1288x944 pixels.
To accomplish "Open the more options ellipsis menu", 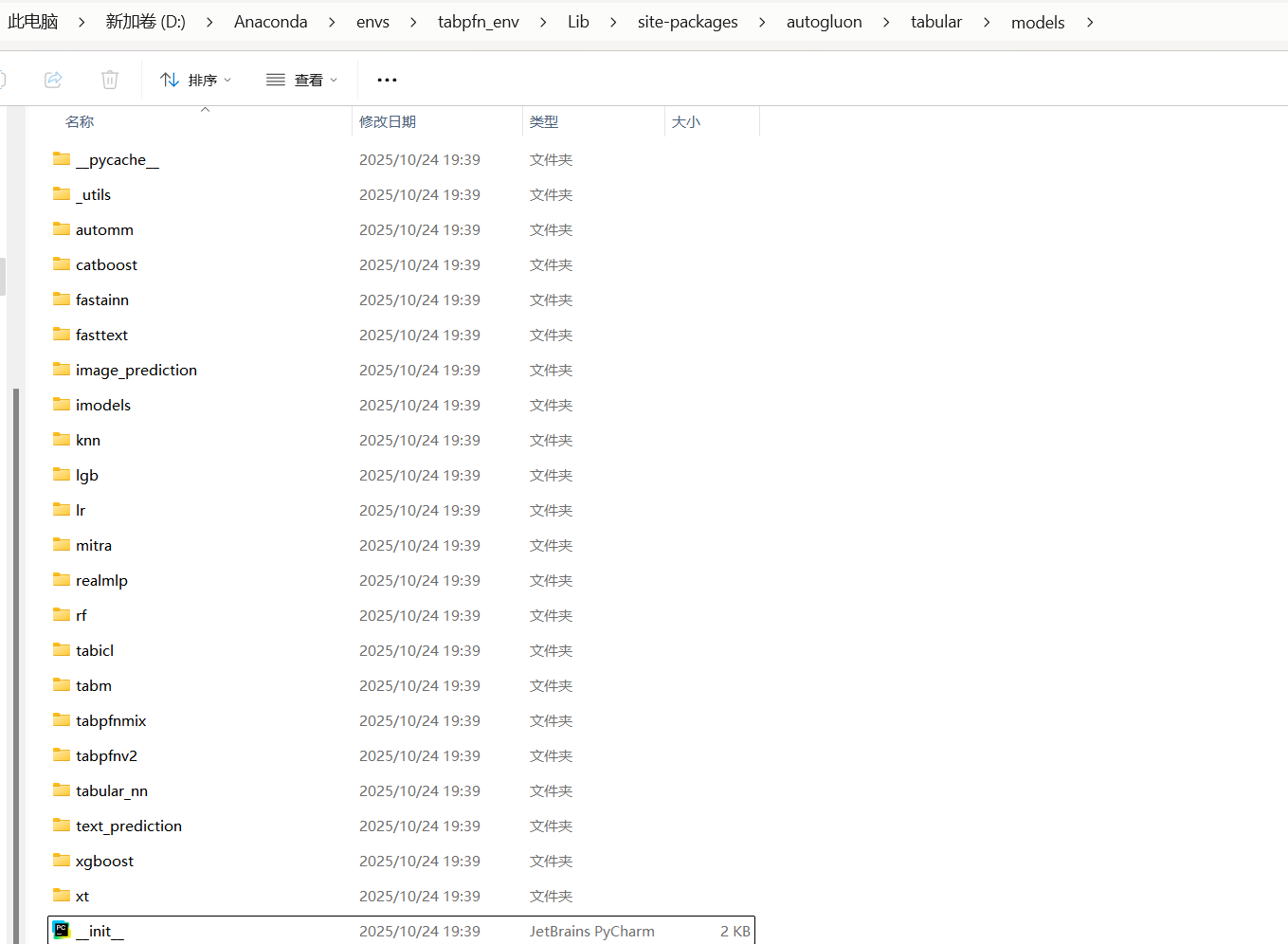I will (x=387, y=80).
